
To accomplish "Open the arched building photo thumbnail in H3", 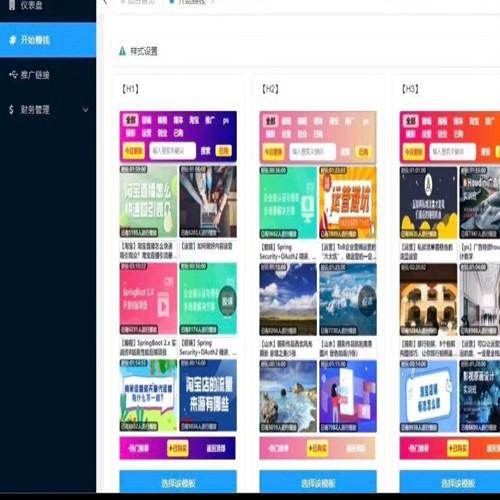I will click(428, 299).
